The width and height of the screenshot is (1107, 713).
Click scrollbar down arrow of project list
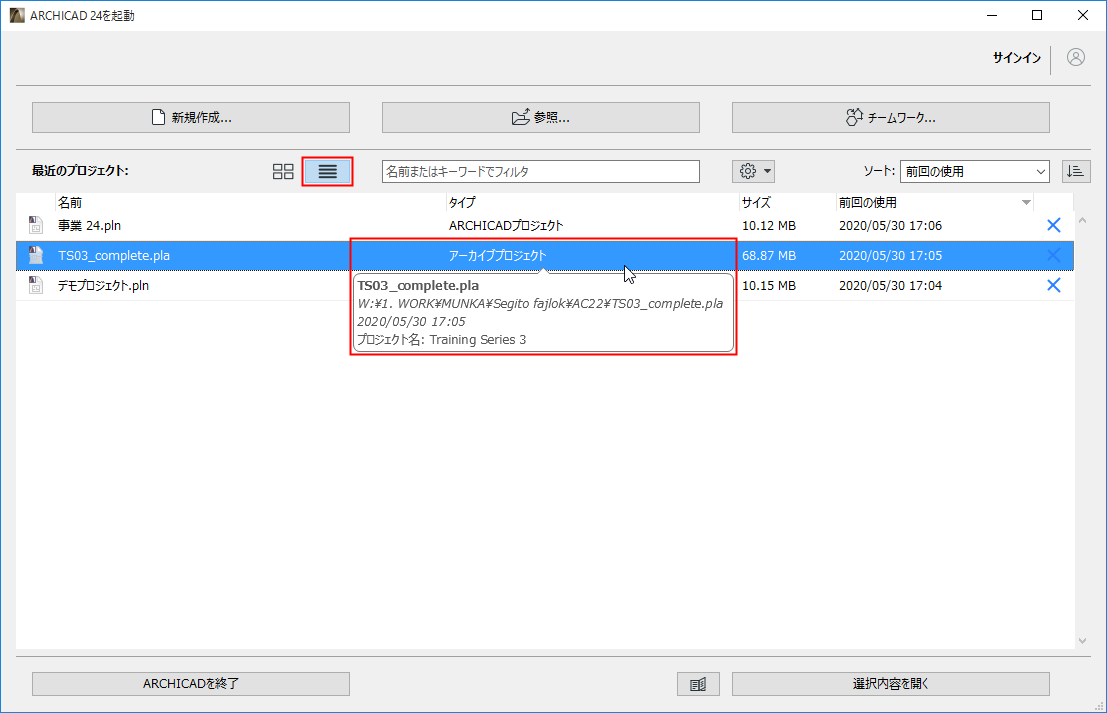1082,640
